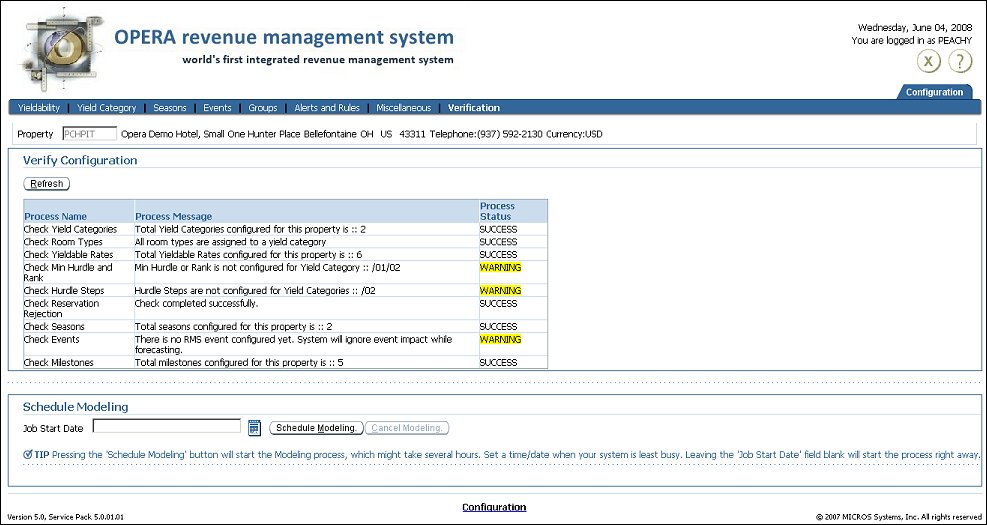The image size is (987, 525).
Task: Select the Seasons menu item
Action: coord(169,108)
